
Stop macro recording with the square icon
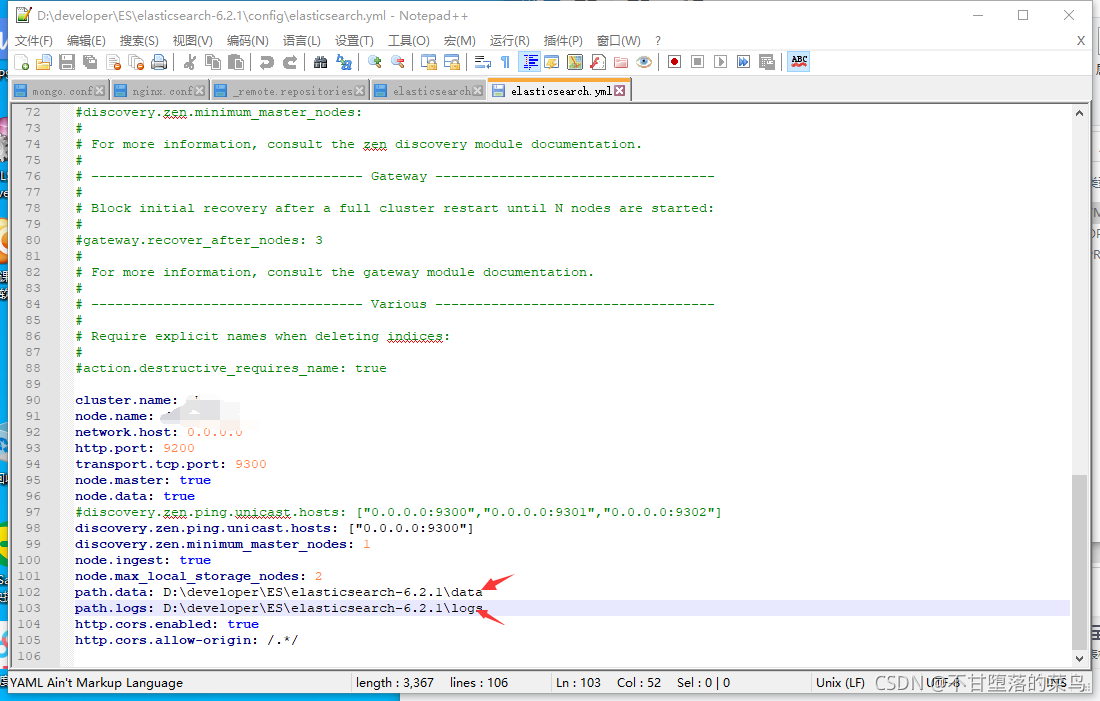697,62
